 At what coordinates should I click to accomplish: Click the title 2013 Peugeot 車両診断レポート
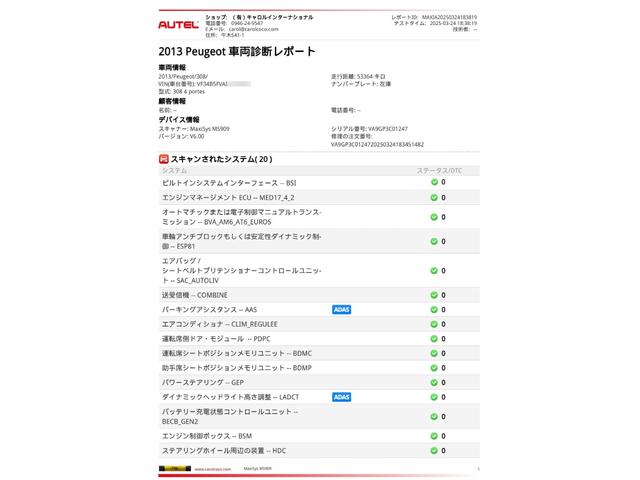pos(237,51)
